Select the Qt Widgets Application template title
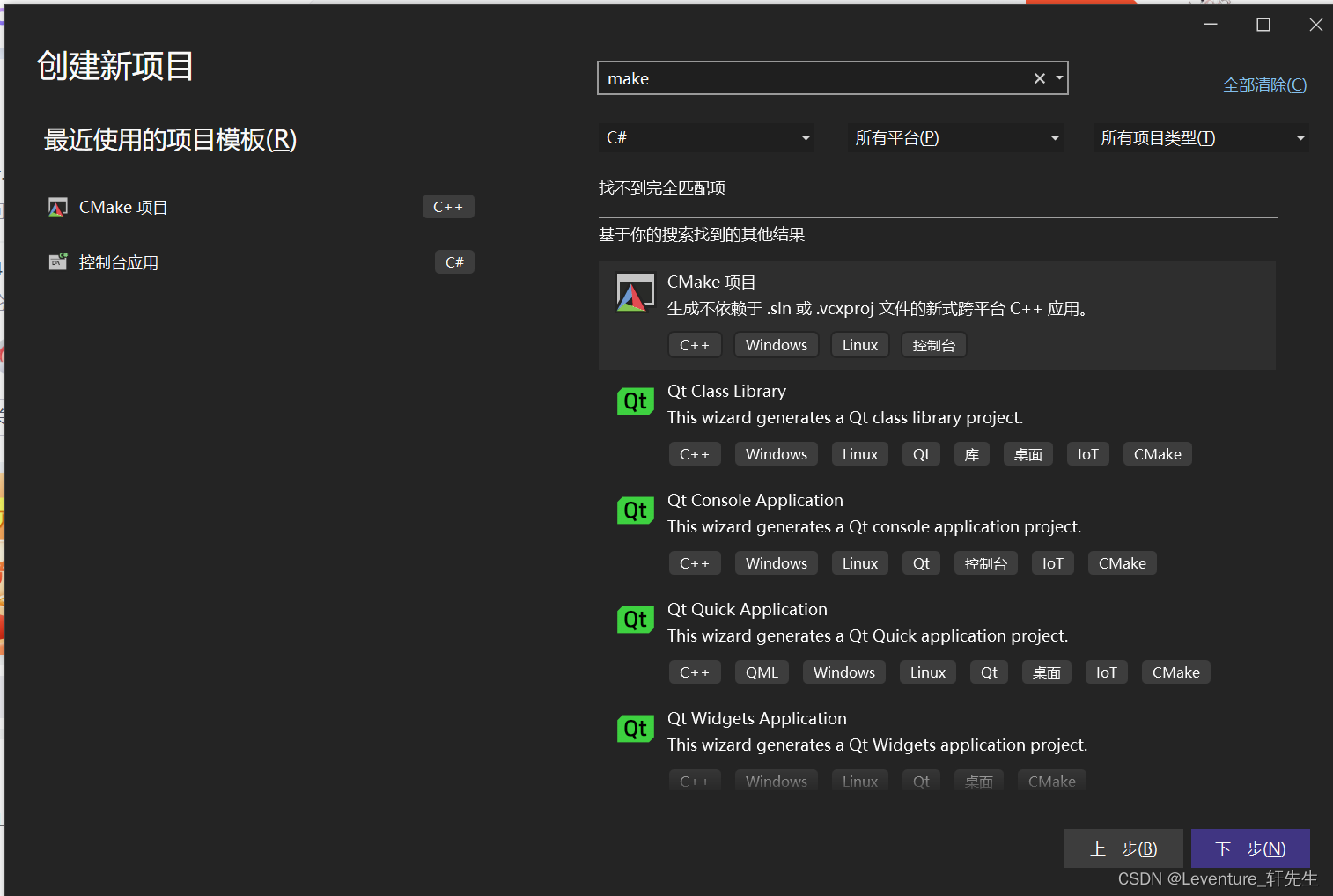Screen dimensions: 1333x896 click(x=756, y=718)
